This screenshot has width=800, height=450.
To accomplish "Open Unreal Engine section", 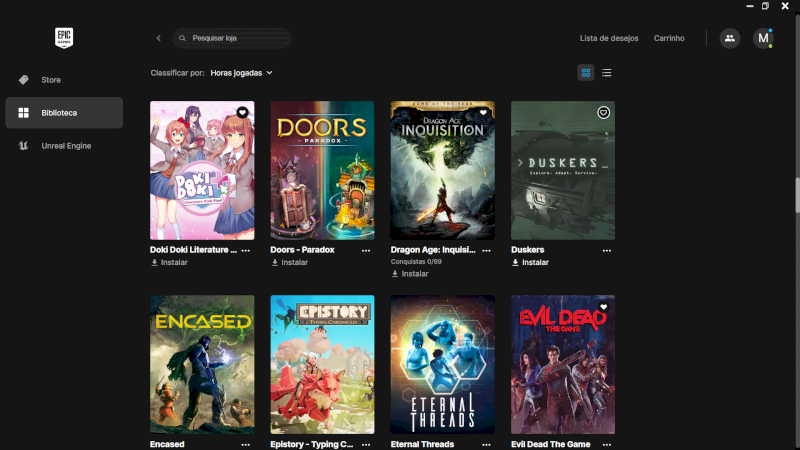I will 64,146.
